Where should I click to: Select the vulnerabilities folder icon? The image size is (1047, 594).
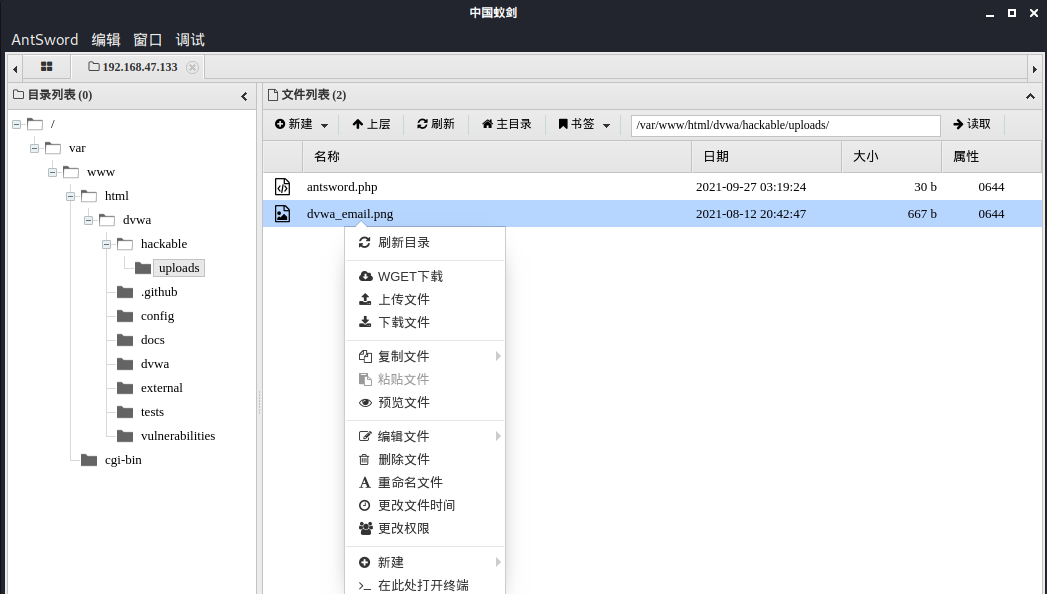pos(125,436)
